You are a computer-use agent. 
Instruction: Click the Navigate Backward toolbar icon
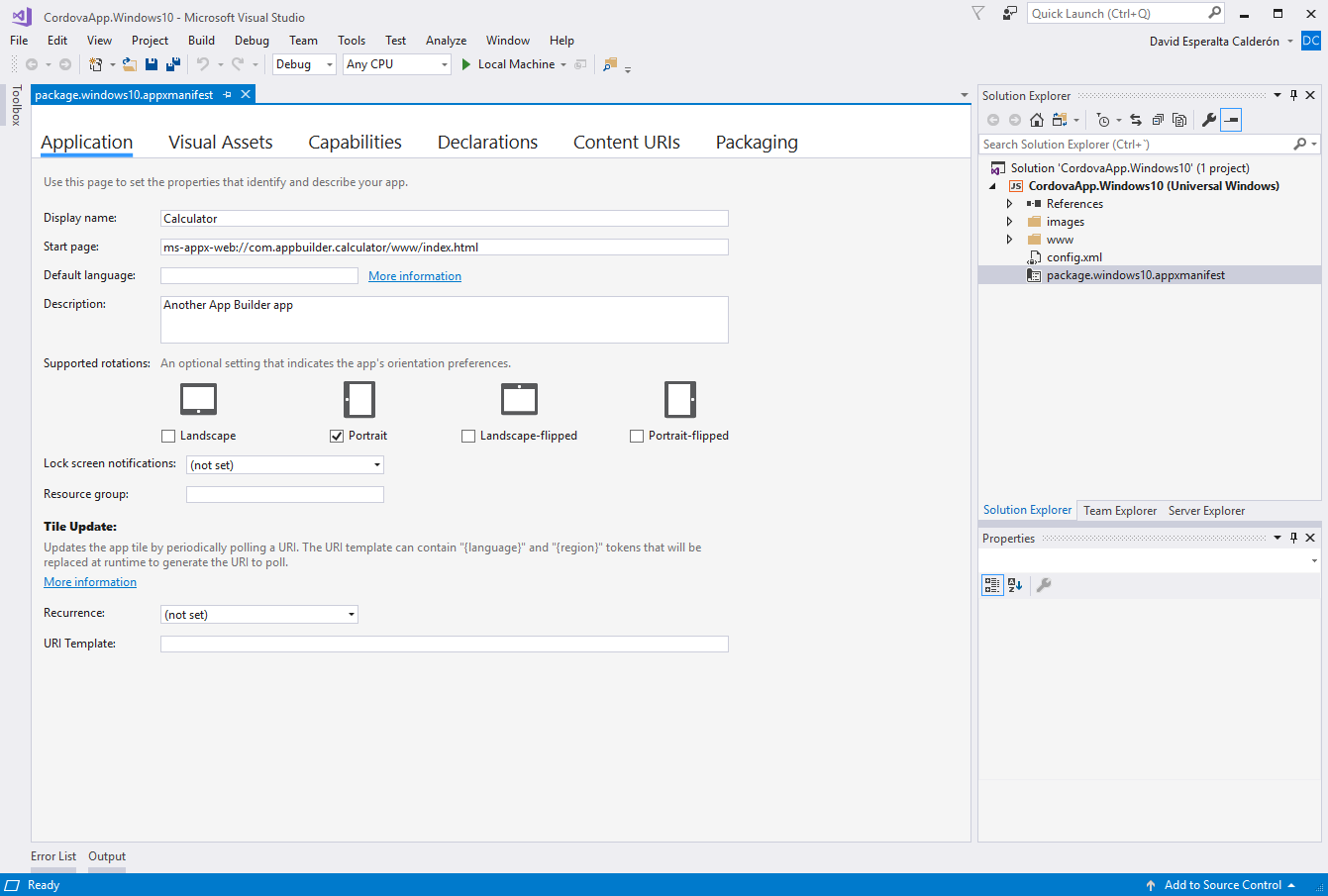point(32,64)
